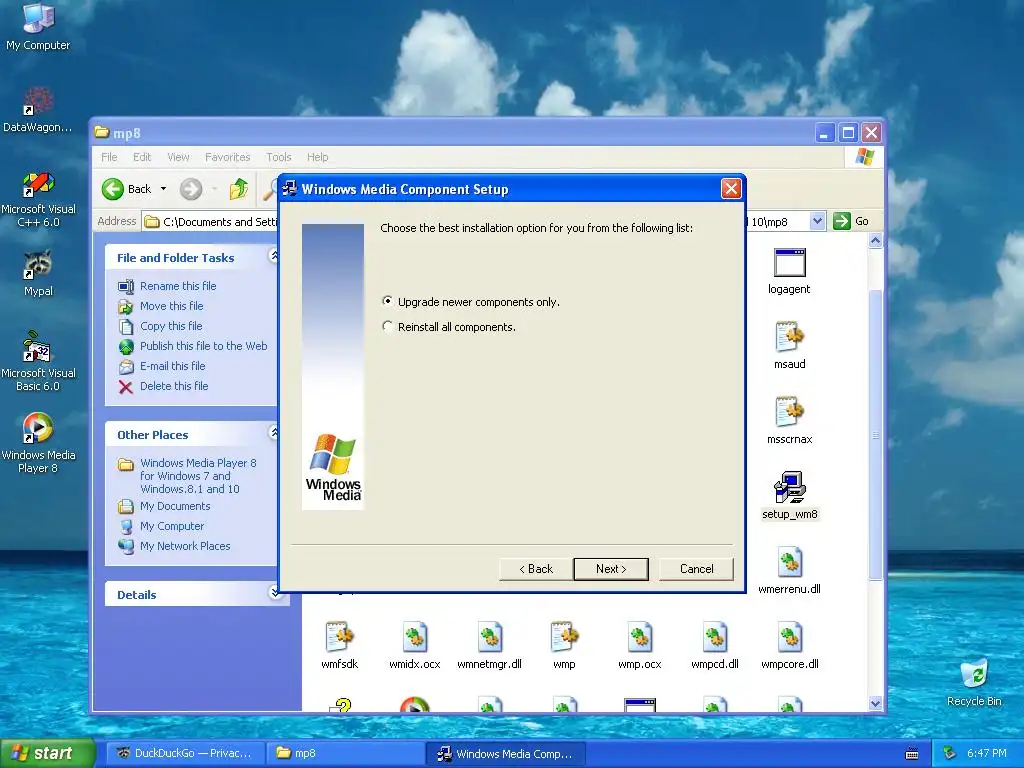Open My Computer desktop icon
Screen dimensions: 1024x768
pos(38,18)
